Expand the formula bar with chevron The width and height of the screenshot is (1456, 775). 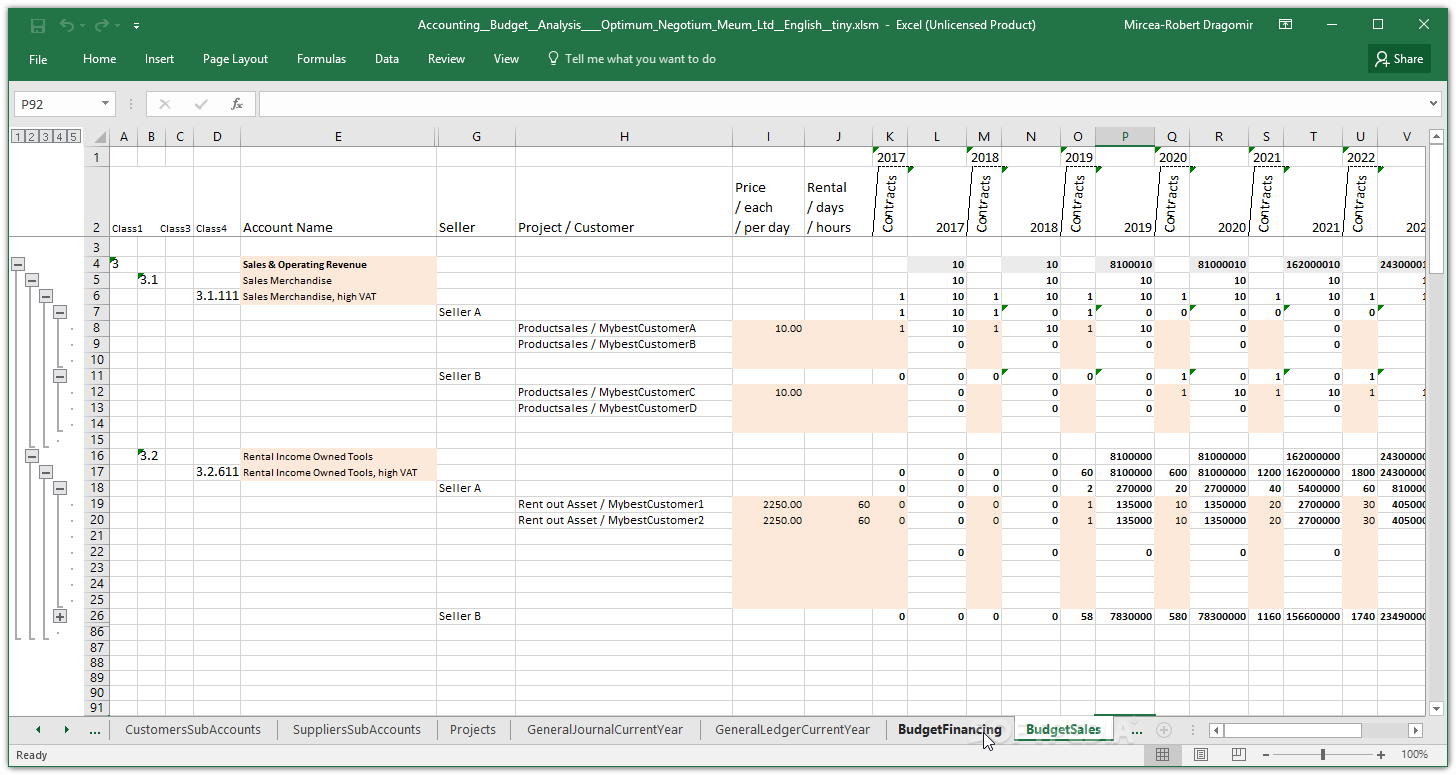1431,104
